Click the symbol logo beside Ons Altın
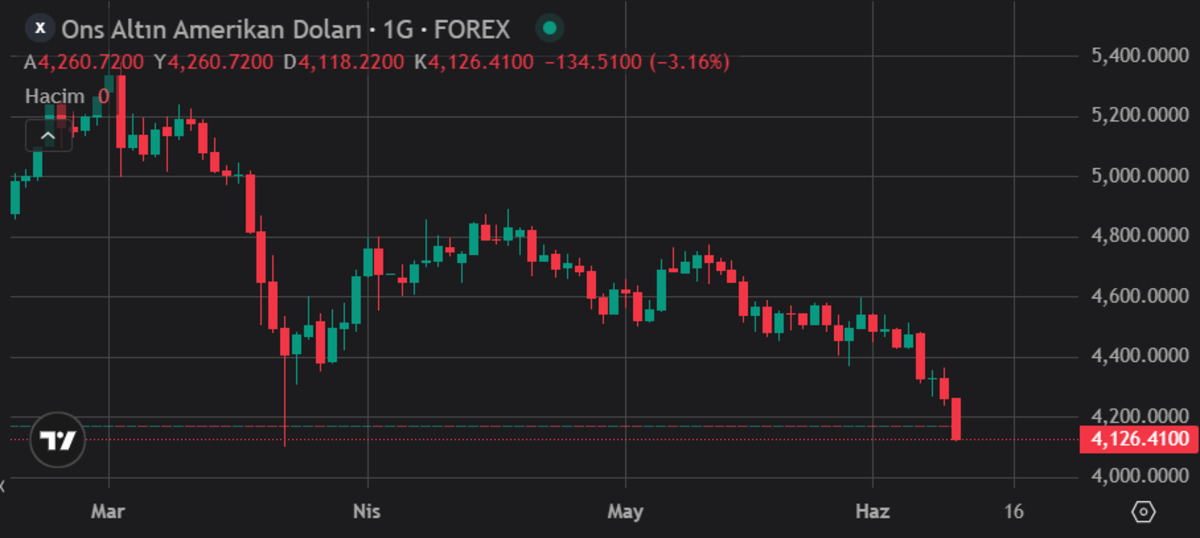 point(39,29)
